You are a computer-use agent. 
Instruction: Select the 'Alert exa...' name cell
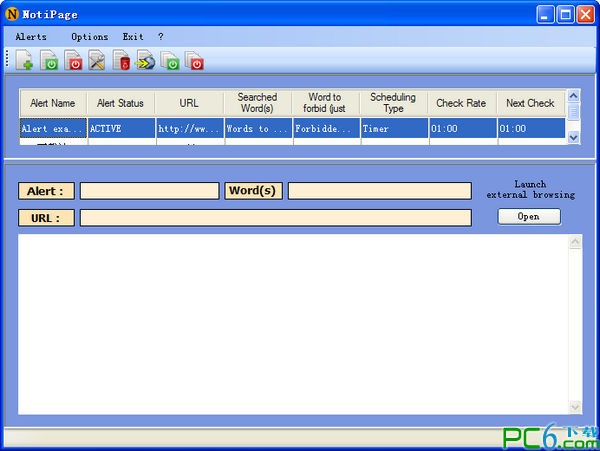(53, 128)
